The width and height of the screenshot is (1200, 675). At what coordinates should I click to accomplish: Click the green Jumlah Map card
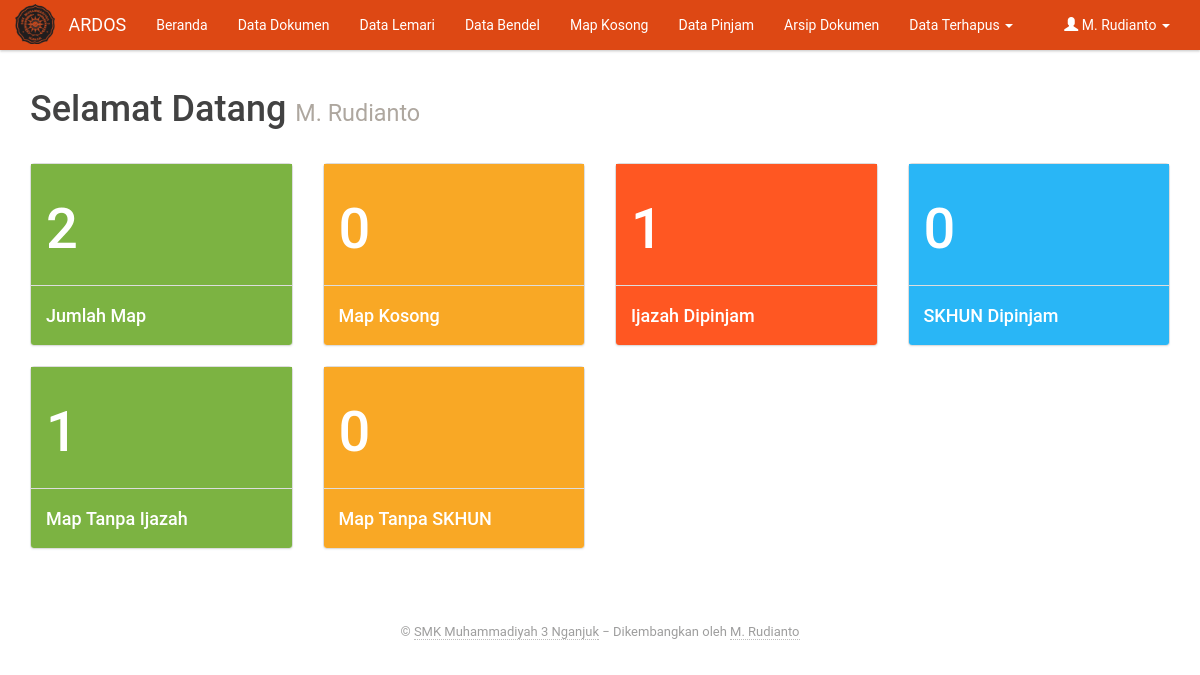pyautogui.click(x=161, y=254)
